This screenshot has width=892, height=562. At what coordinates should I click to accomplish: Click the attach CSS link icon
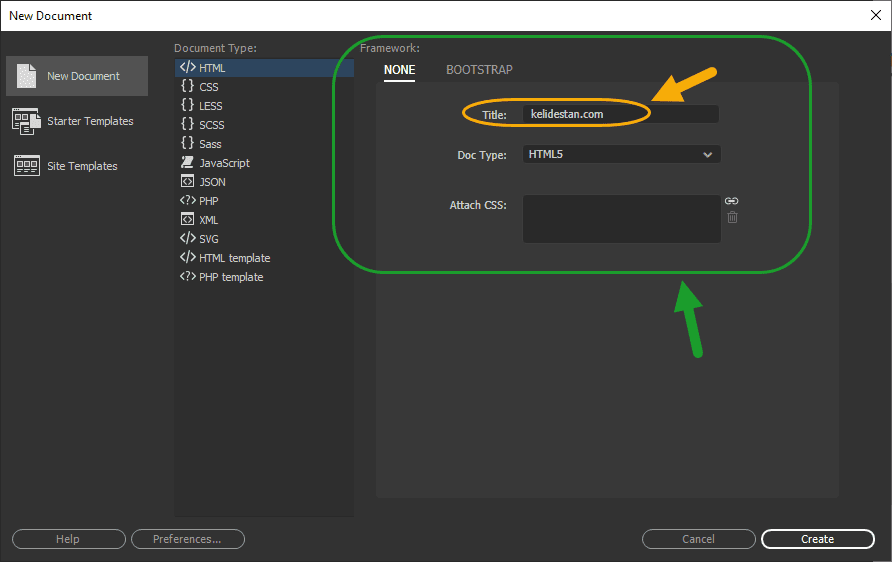tap(732, 201)
